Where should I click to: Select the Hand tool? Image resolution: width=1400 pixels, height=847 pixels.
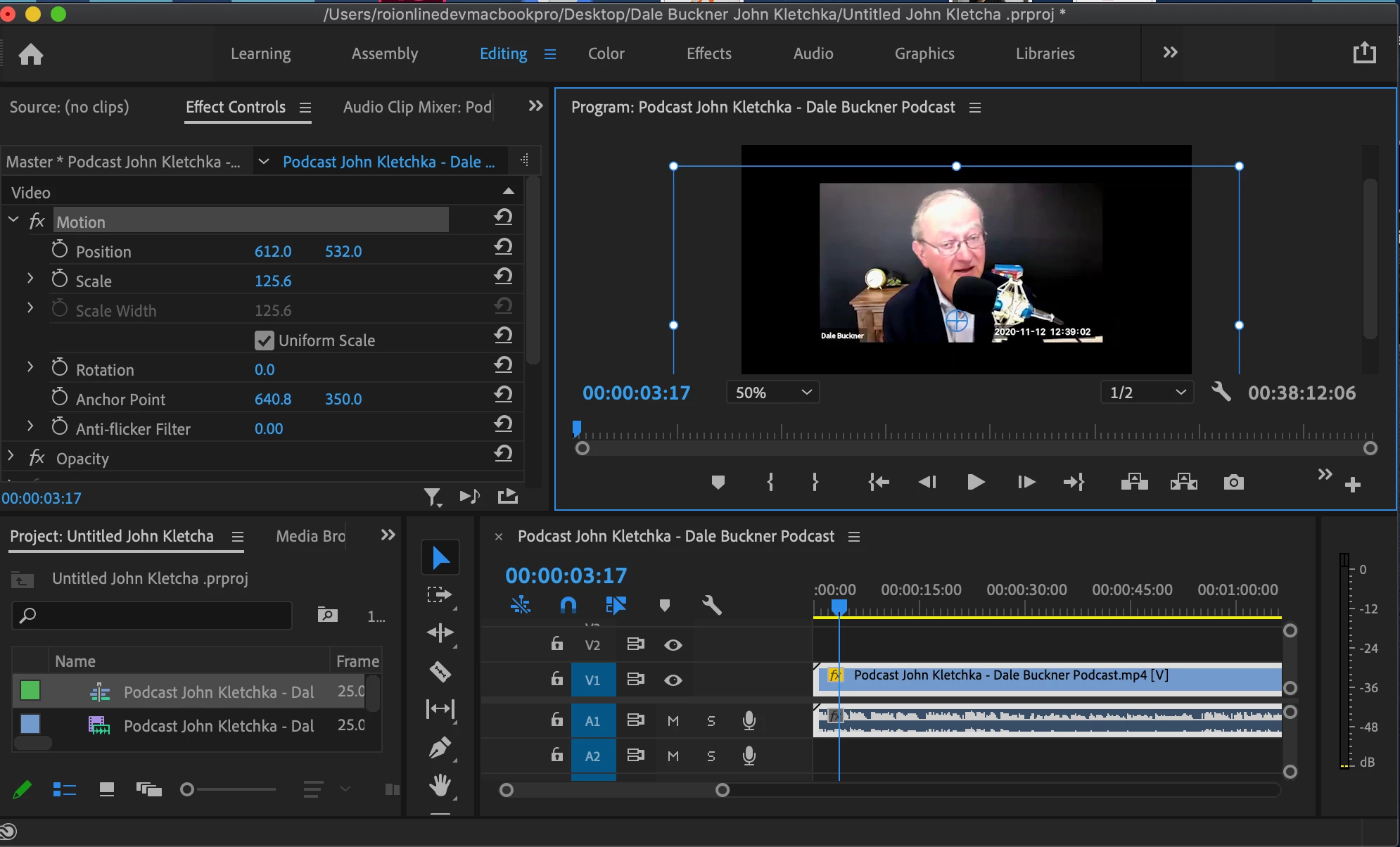tap(440, 784)
